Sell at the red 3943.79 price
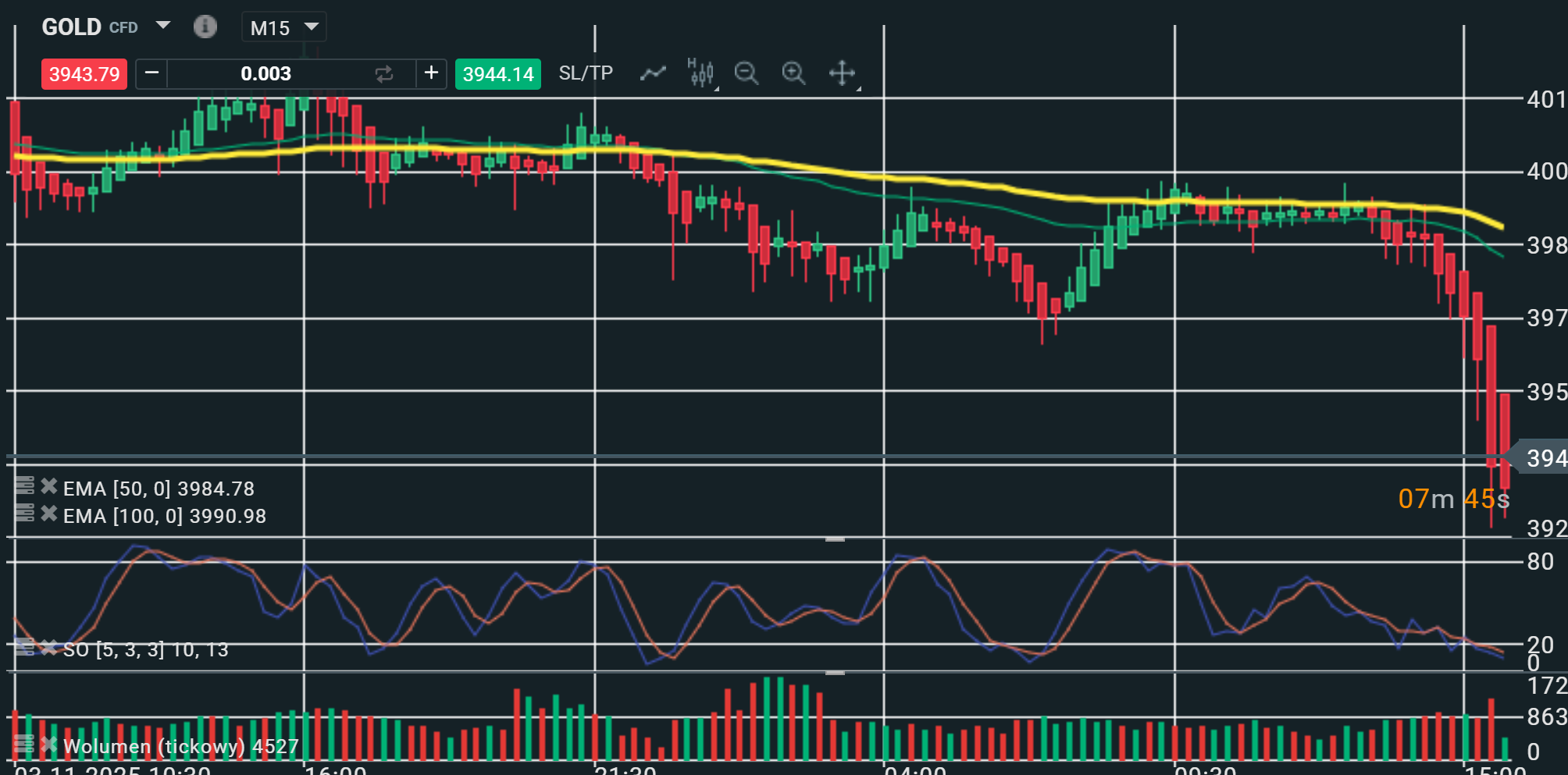Image resolution: width=1568 pixels, height=775 pixels. (x=84, y=74)
